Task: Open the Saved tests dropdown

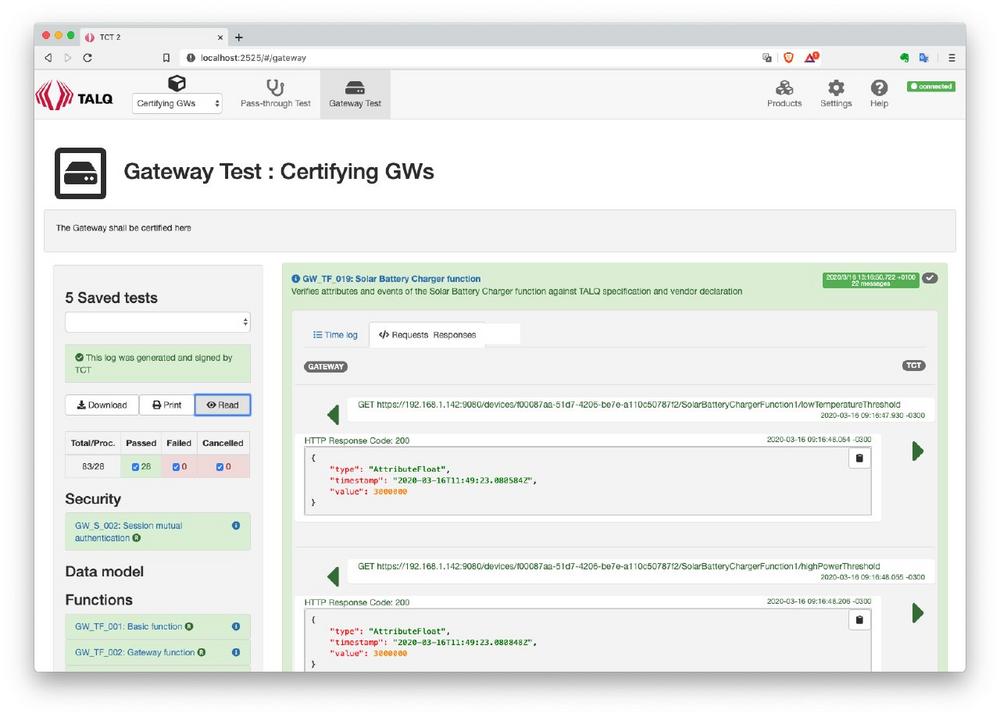Action: click(158, 322)
